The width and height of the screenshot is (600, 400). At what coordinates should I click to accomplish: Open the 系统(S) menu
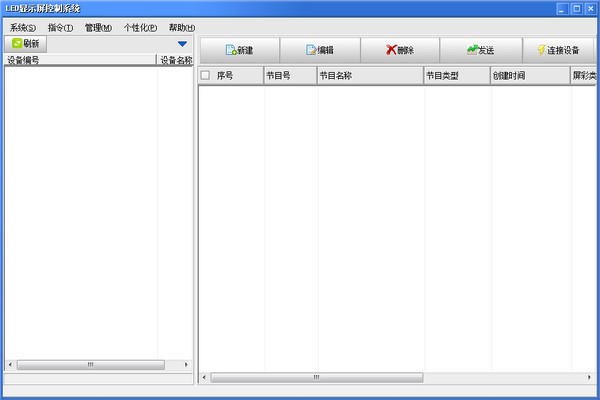tap(22, 27)
